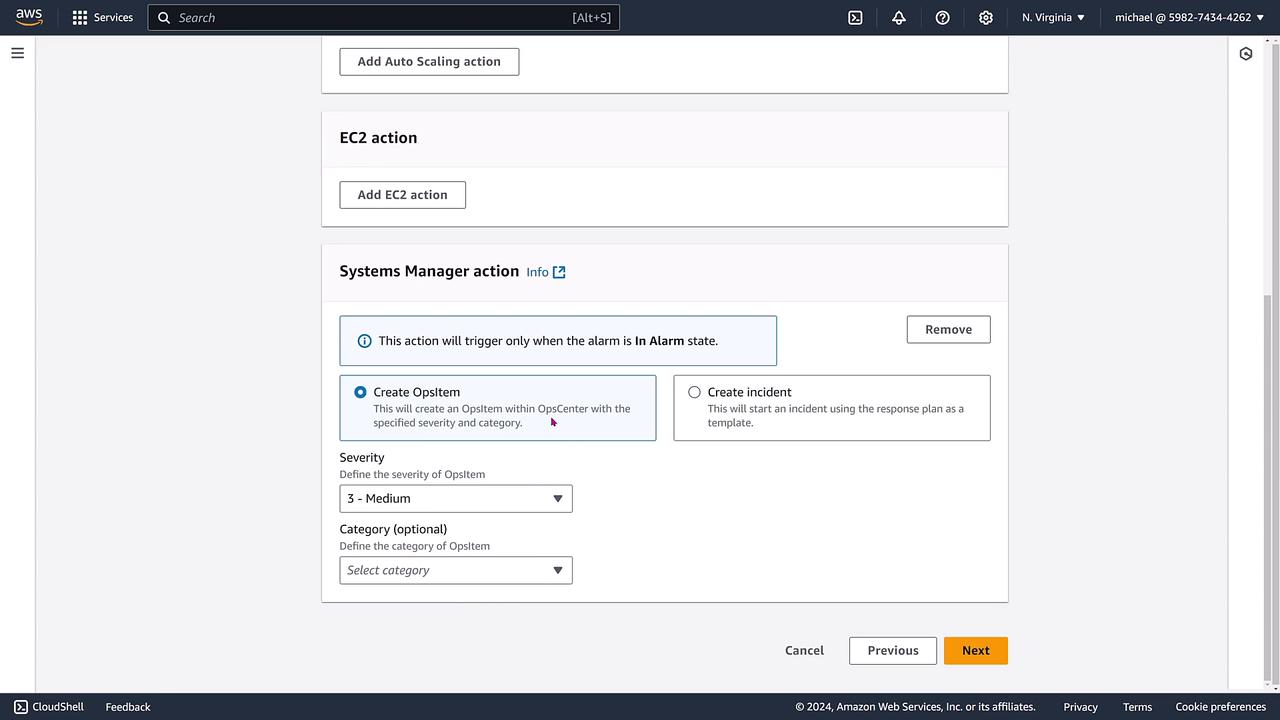
Task: Open the Services grid menu
Action: click(x=80, y=18)
